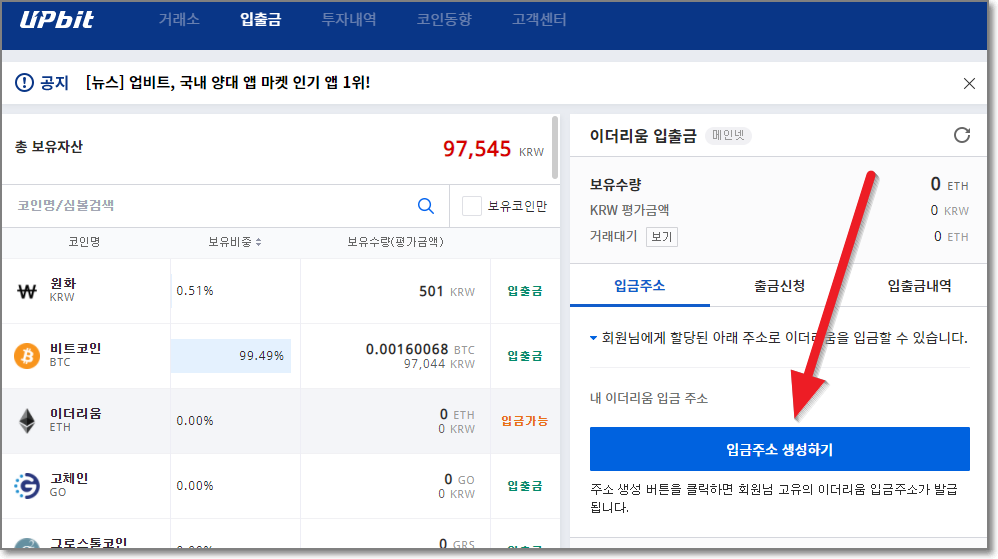Click the 내 이더리움 입금 주소 label
This screenshot has height=559, width=998.
[x=649, y=399]
